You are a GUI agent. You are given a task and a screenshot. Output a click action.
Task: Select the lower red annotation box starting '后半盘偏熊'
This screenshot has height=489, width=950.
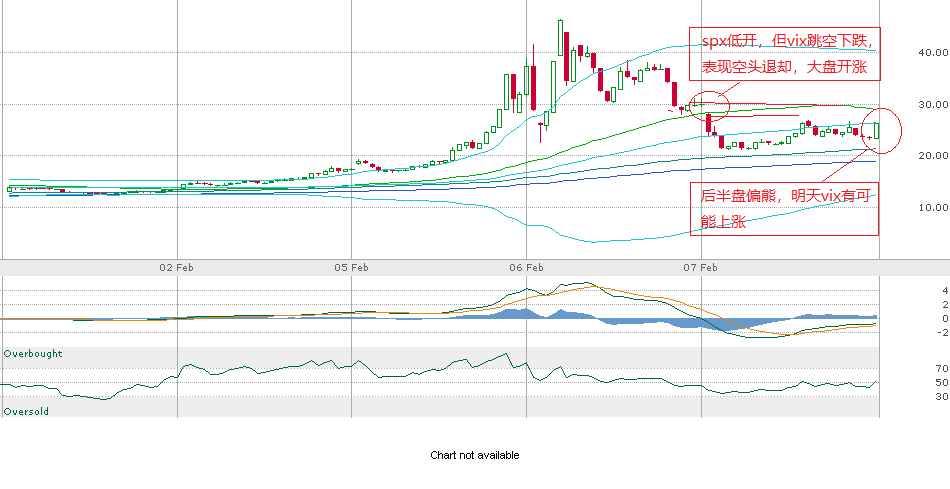783,208
